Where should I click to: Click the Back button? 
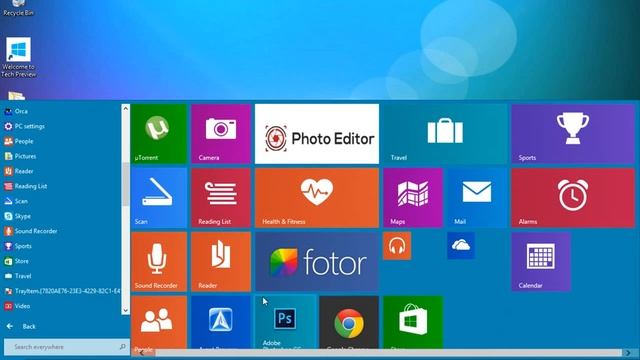(x=21, y=326)
